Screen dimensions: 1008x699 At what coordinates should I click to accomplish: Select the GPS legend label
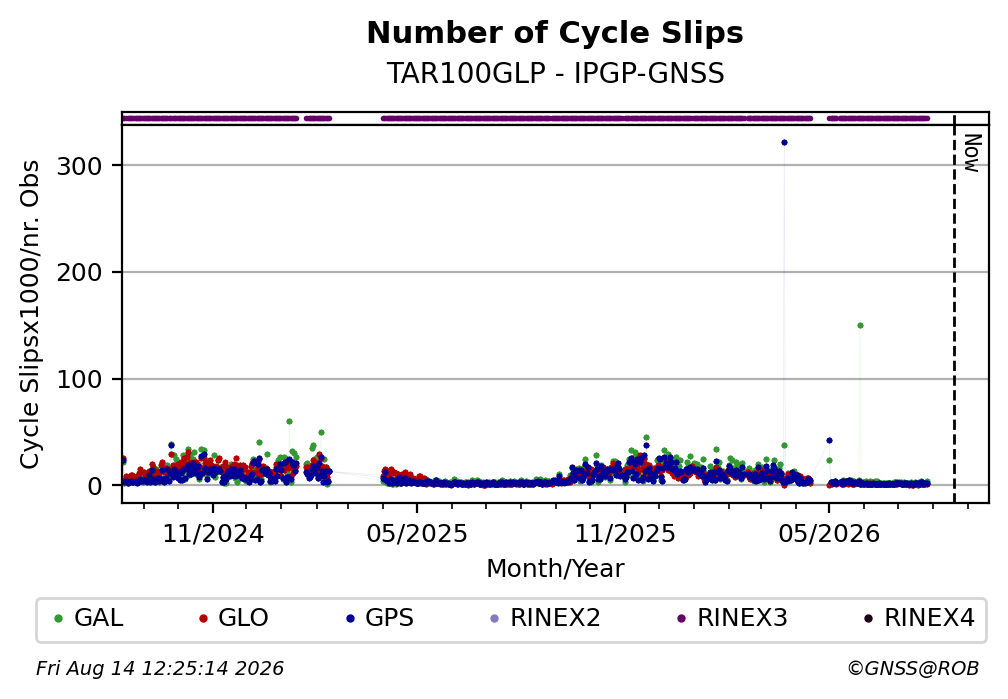coord(390,618)
